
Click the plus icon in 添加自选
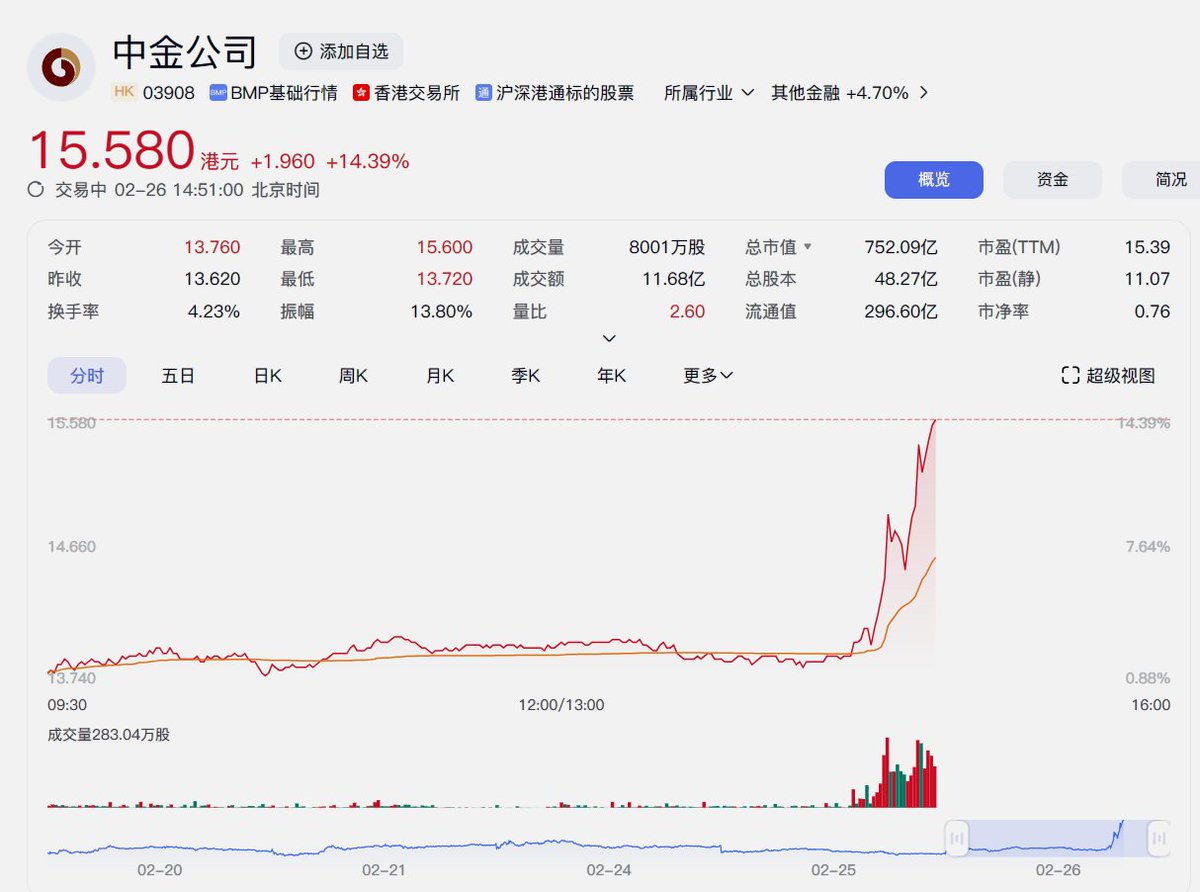[x=303, y=52]
